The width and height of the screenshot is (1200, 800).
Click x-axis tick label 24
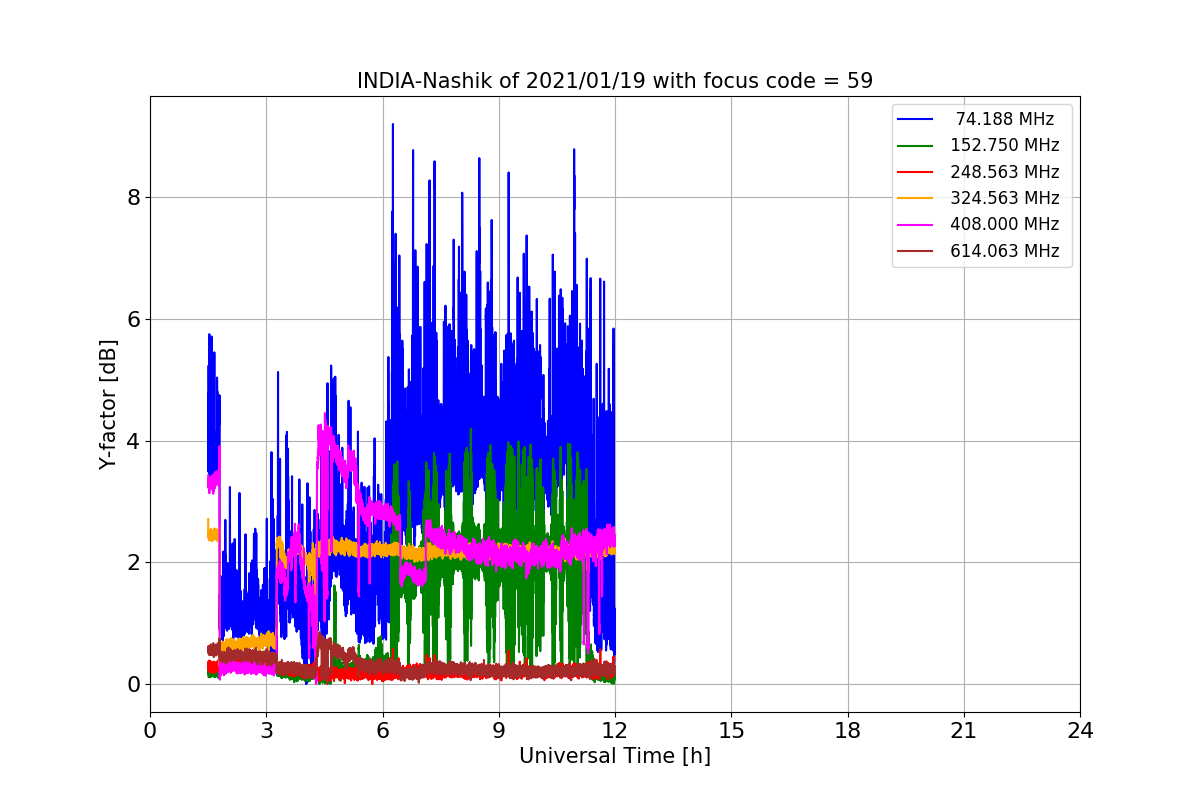(x=1080, y=731)
